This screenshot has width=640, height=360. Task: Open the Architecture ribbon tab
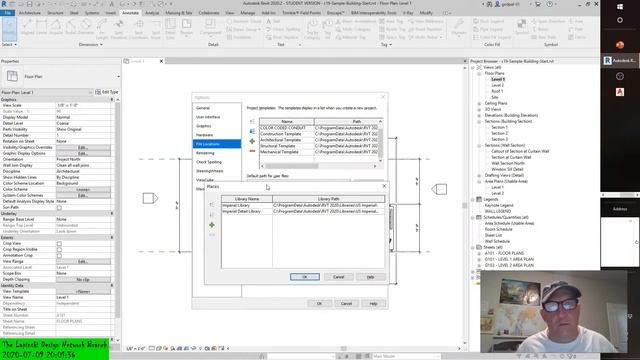(30, 13)
